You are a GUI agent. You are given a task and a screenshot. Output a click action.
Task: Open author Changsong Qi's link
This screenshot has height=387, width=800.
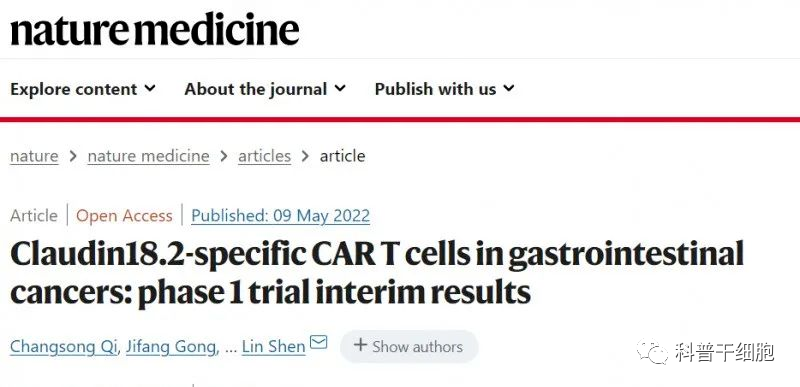[x=64, y=347]
